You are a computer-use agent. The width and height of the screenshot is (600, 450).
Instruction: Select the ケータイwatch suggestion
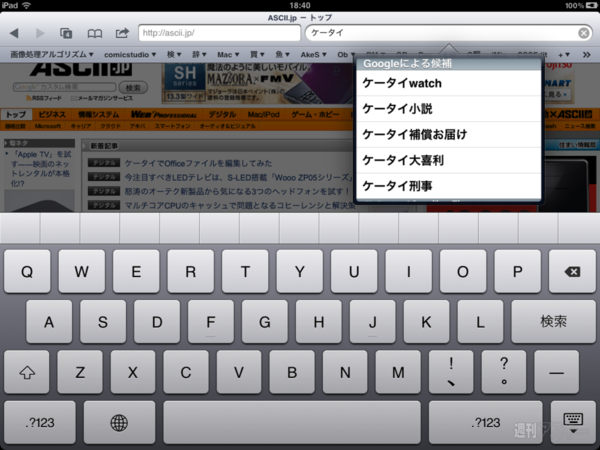pyautogui.click(x=448, y=83)
